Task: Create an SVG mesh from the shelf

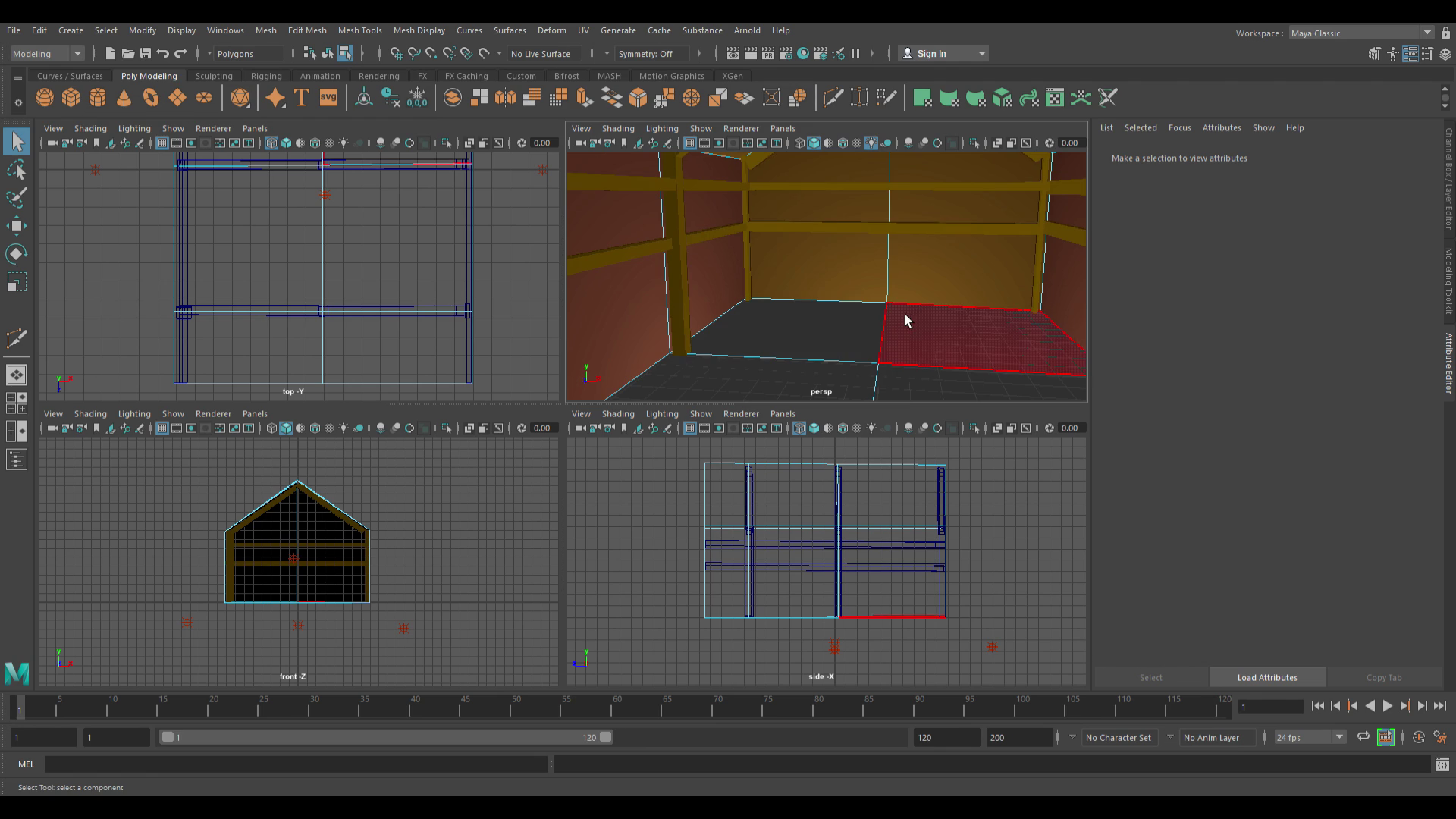Action: pos(328,98)
